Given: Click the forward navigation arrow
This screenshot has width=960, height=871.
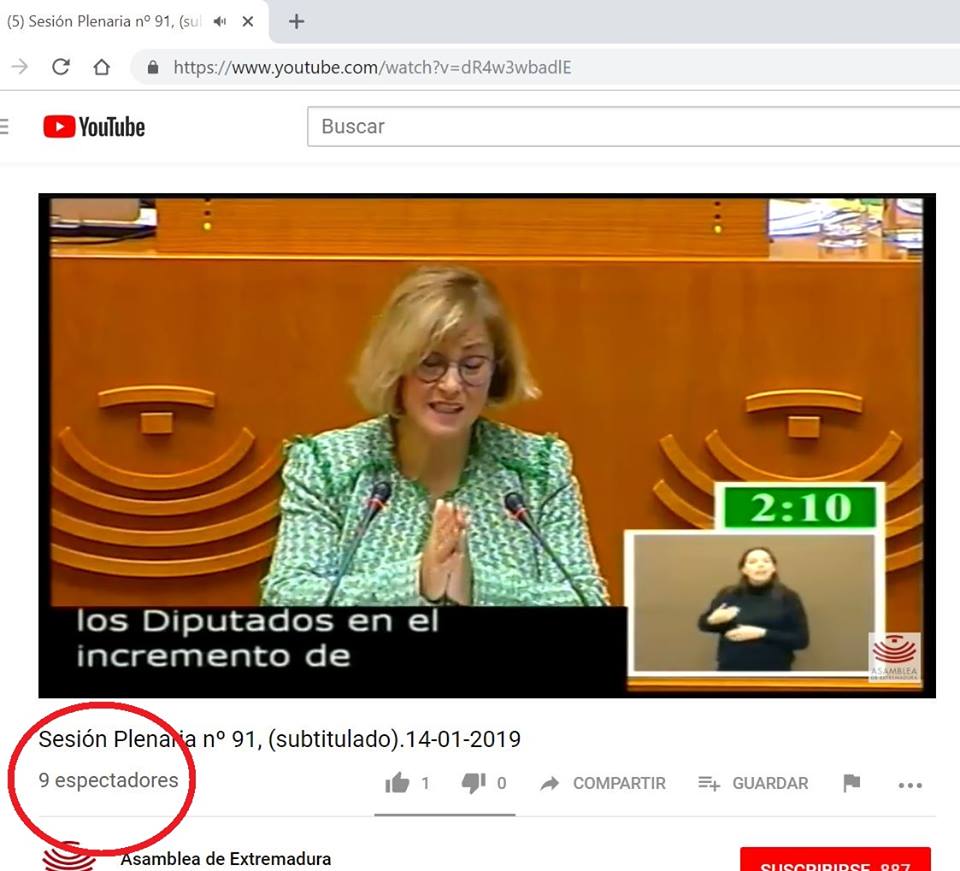Looking at the screenshot, I should click(20, 66).
